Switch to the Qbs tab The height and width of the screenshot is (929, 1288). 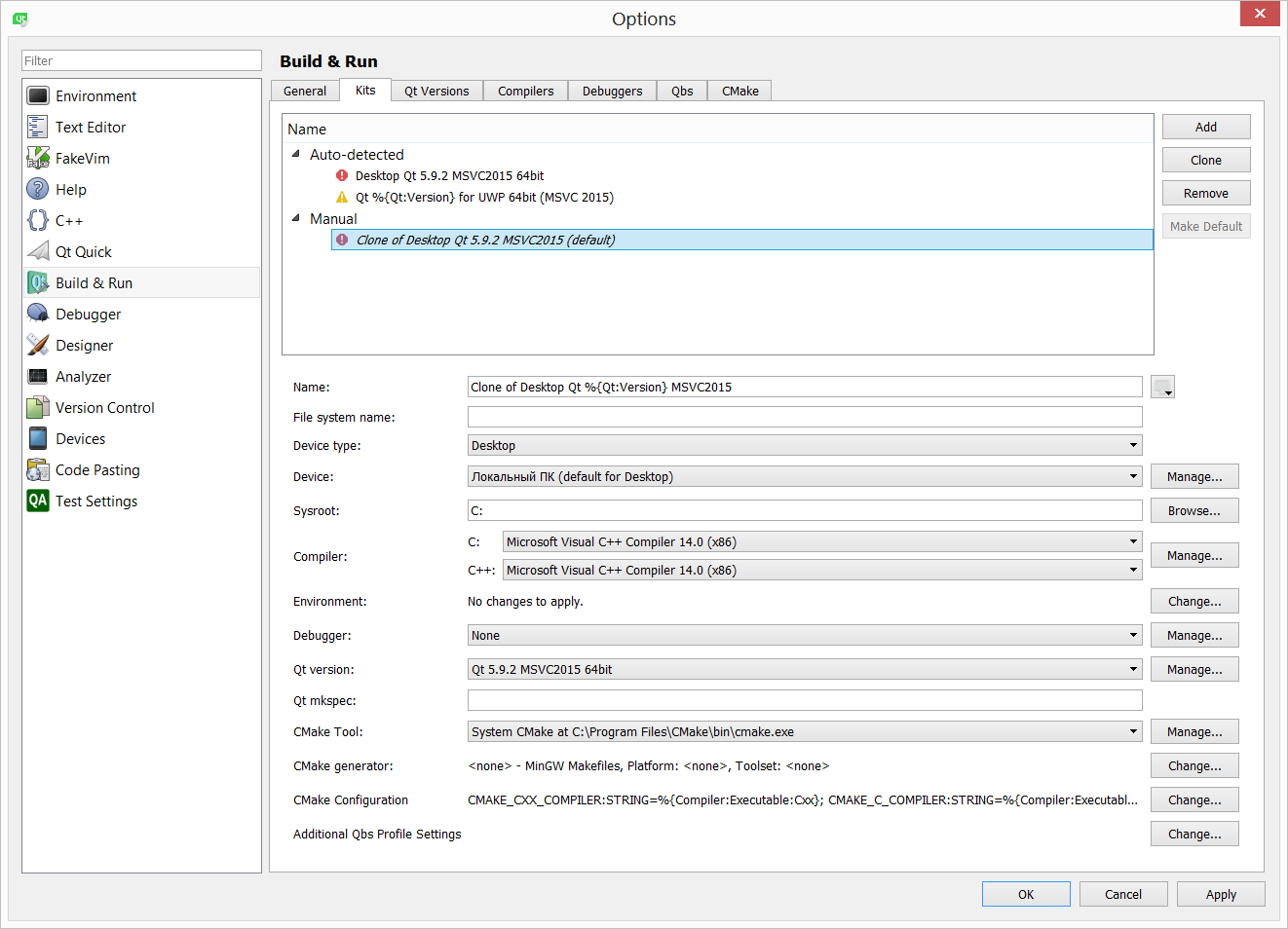tap(682, 91)
